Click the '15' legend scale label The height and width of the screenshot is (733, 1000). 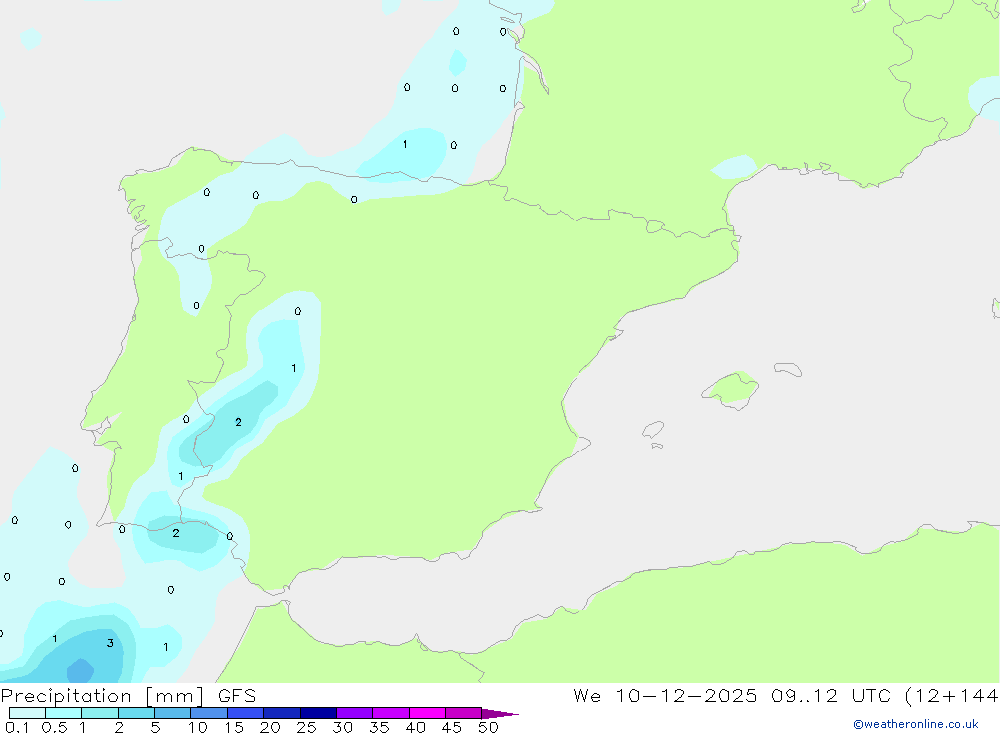point(234,727)
